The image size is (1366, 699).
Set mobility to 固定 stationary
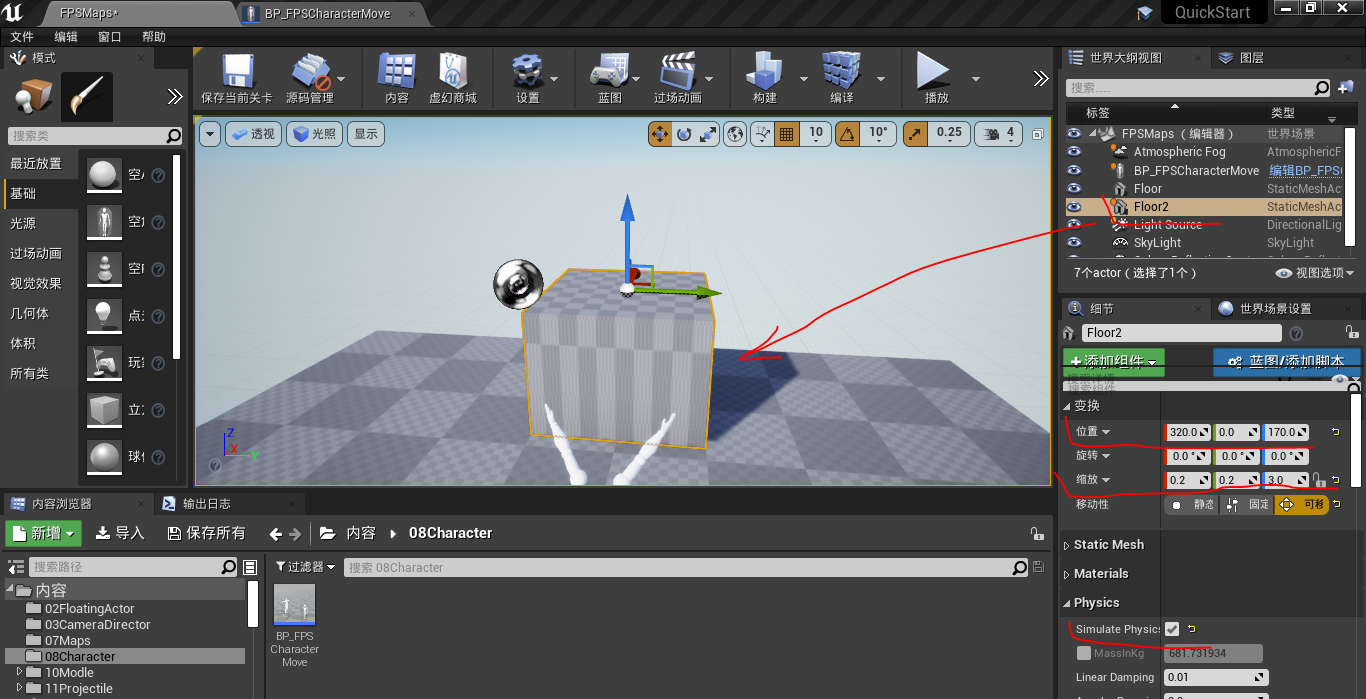(x=1247, y=505)
